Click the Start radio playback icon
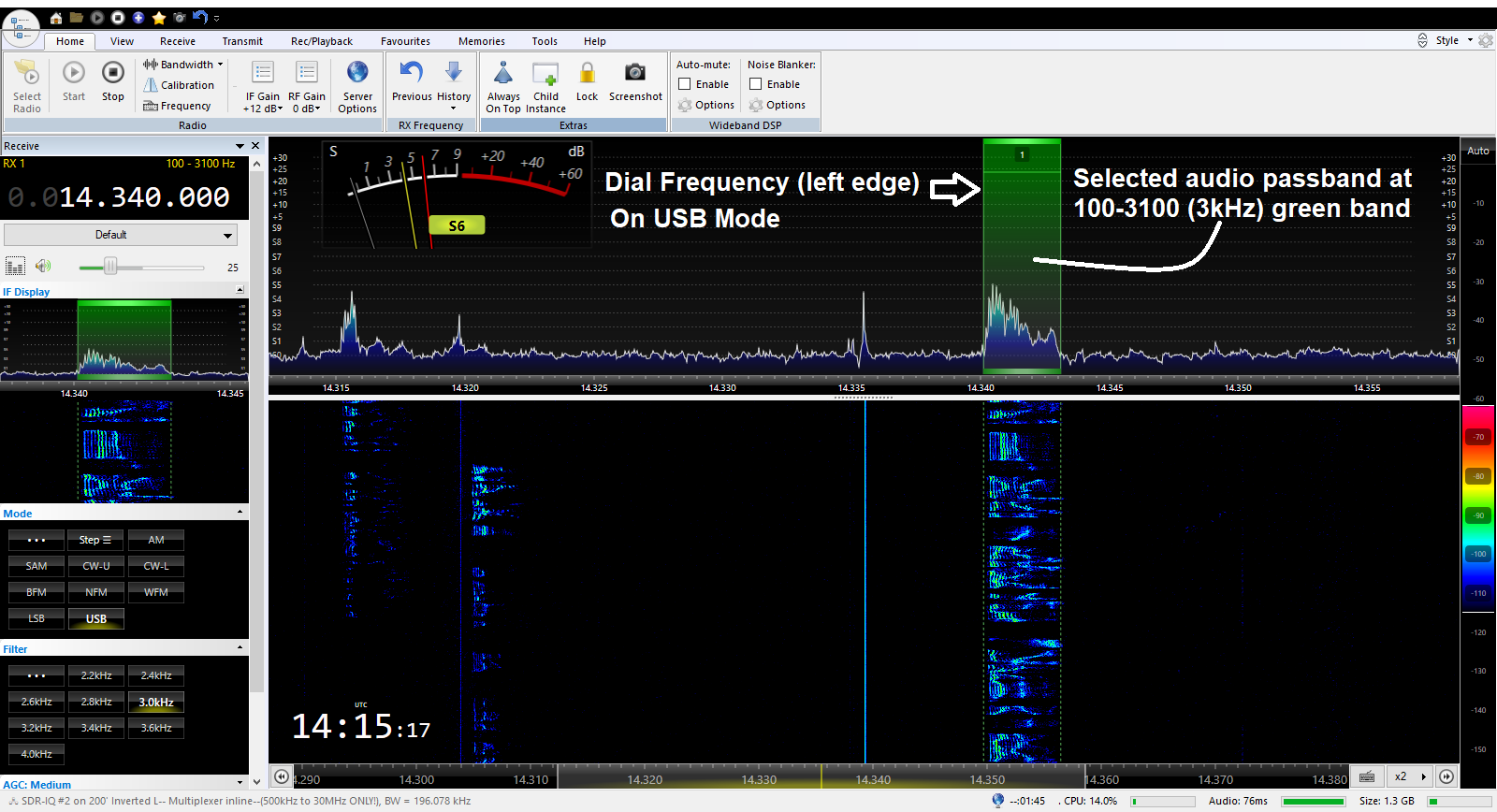The image size is (1497, 812). [74, 73]
